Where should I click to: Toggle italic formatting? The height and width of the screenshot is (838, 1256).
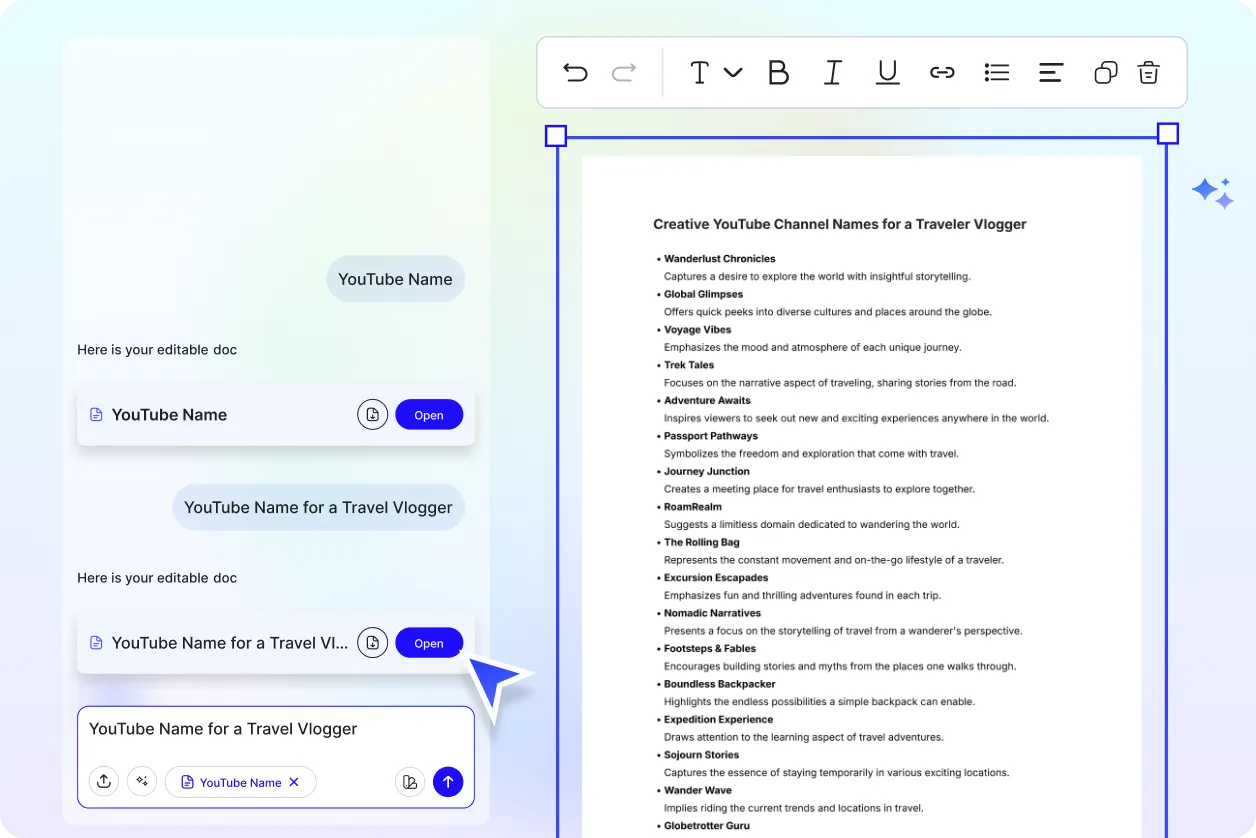832,72
